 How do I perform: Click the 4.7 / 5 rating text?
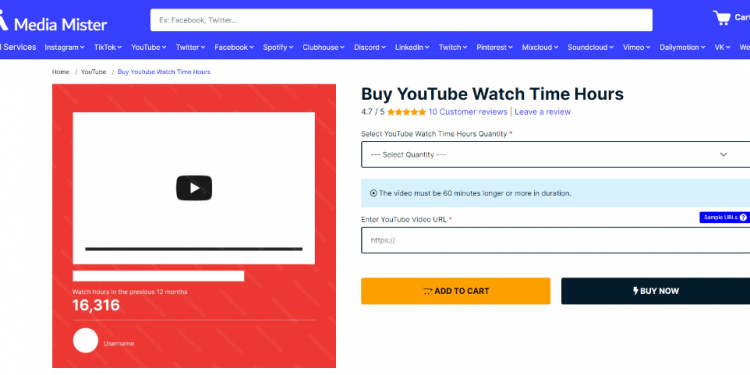point(373,112)
